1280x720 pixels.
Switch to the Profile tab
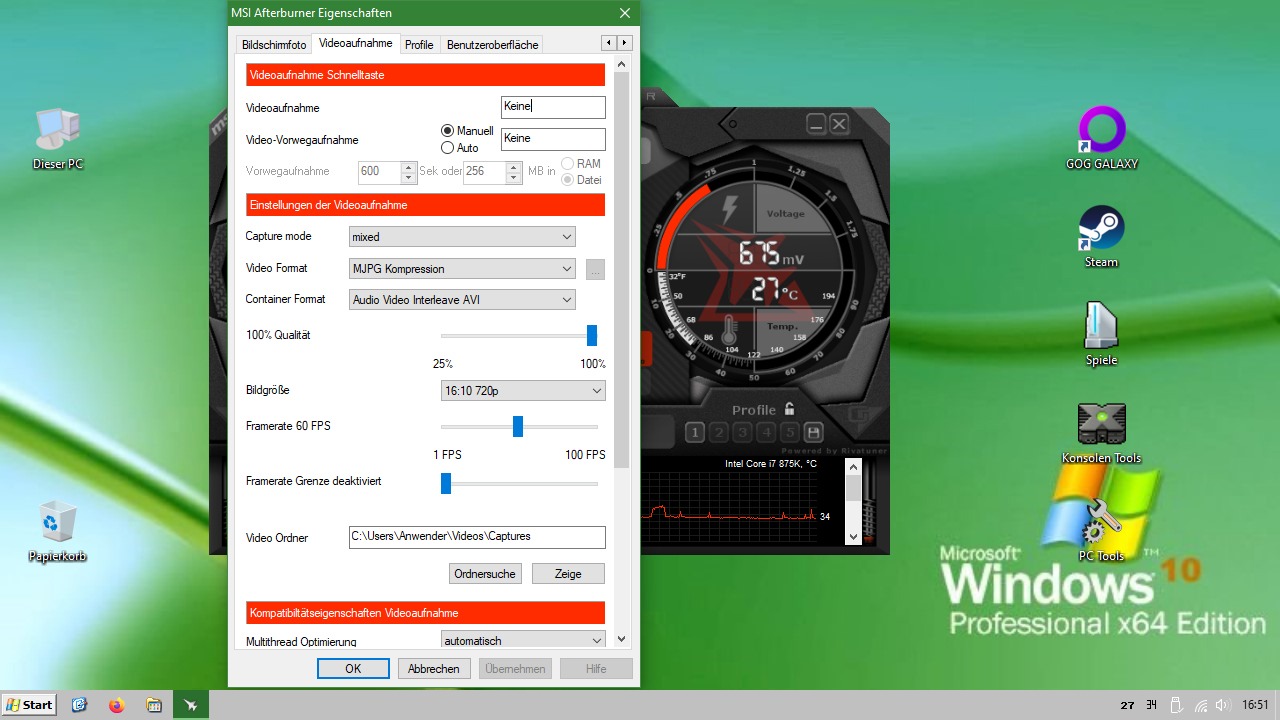pos(419,44)
